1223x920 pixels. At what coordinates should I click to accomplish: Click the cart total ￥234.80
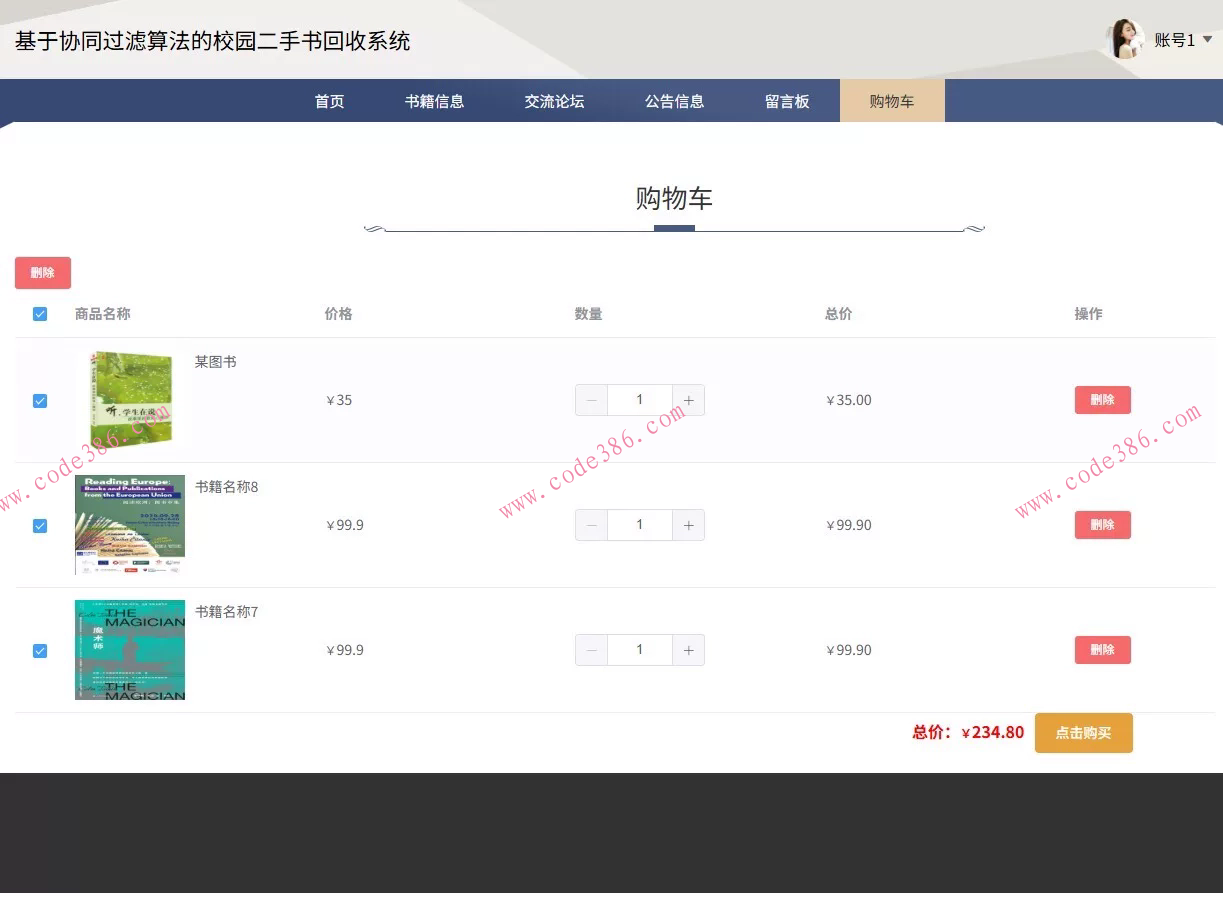point(992,732)
